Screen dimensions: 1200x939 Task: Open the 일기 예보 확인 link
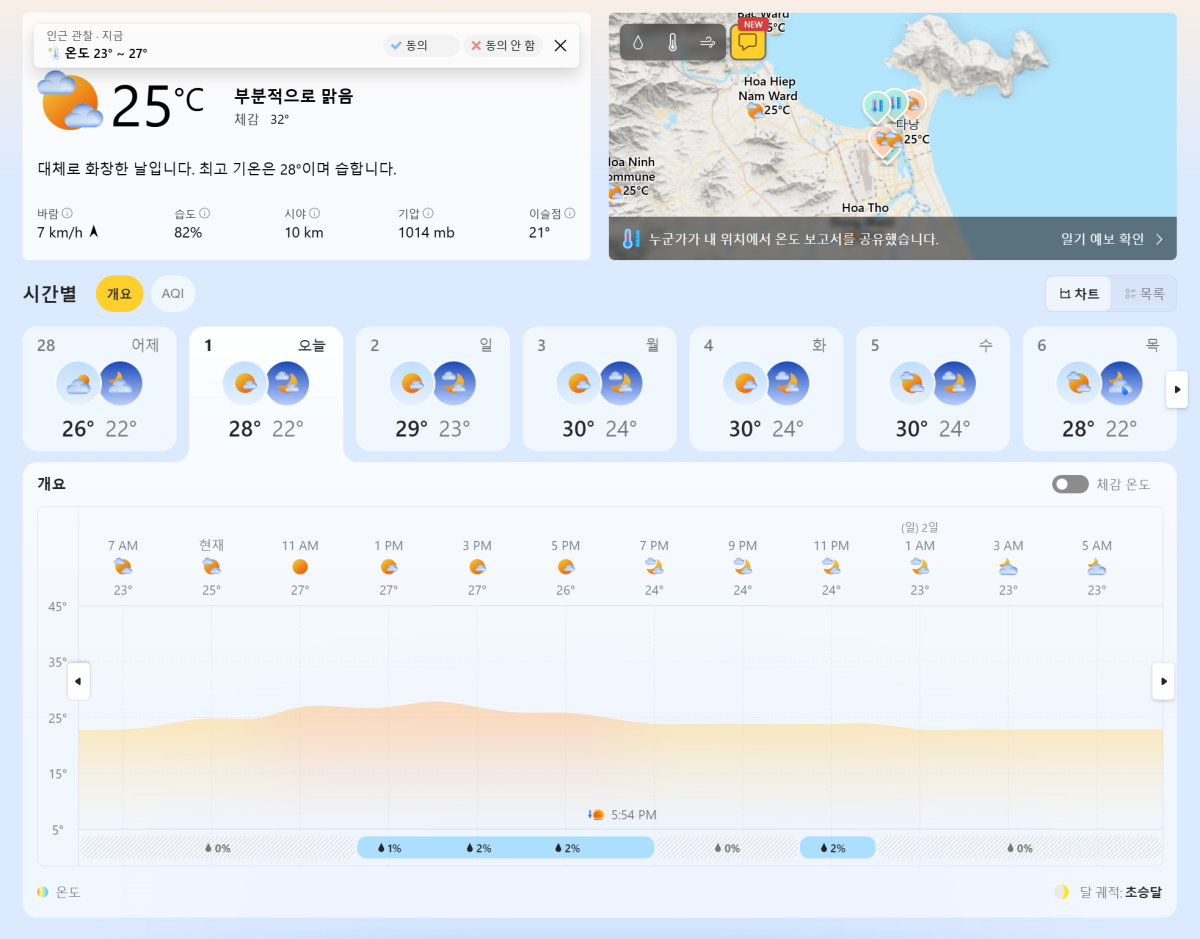click(1112, 239)
